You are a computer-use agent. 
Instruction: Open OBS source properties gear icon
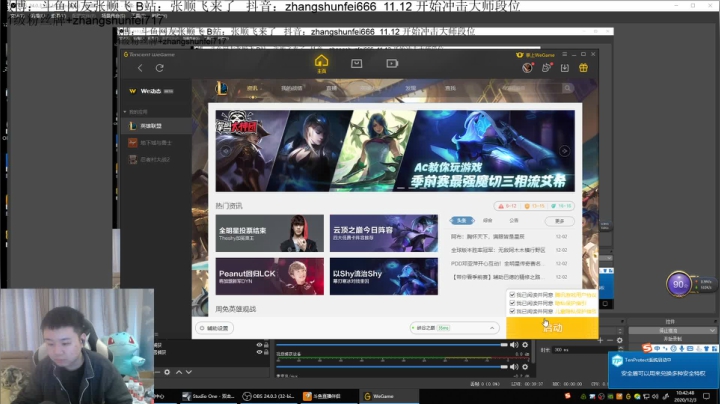pyautogui.click(x=167, y=372)
